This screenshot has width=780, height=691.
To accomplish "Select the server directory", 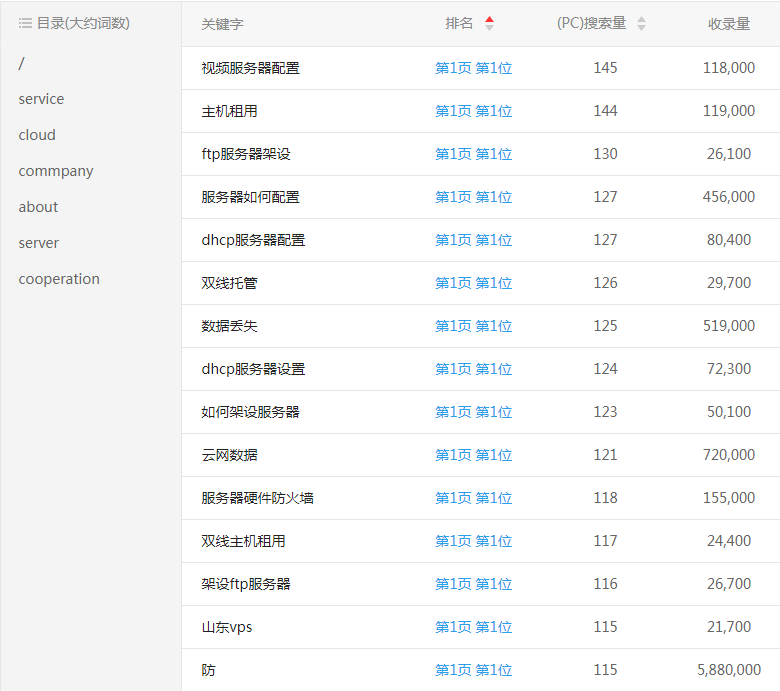I will pyautogui.click(x=38, y=243).
